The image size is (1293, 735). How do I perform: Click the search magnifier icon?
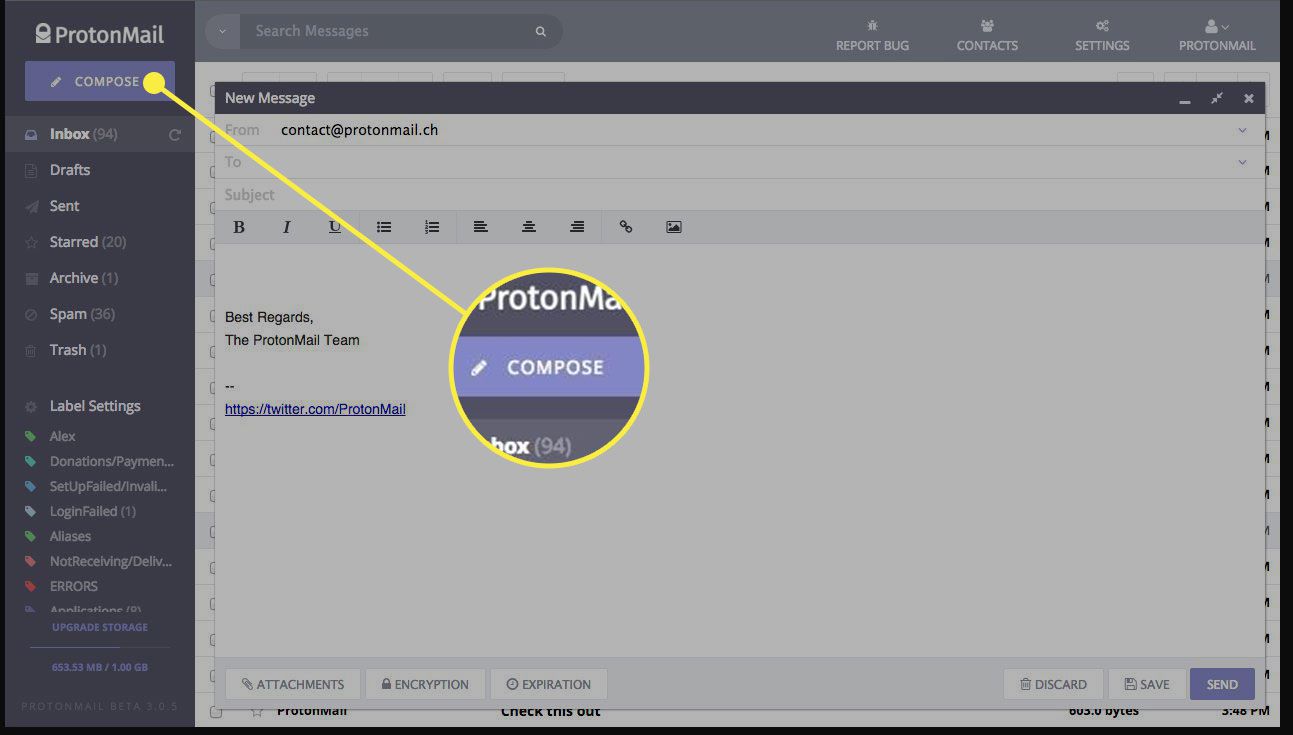pos(541,31)
